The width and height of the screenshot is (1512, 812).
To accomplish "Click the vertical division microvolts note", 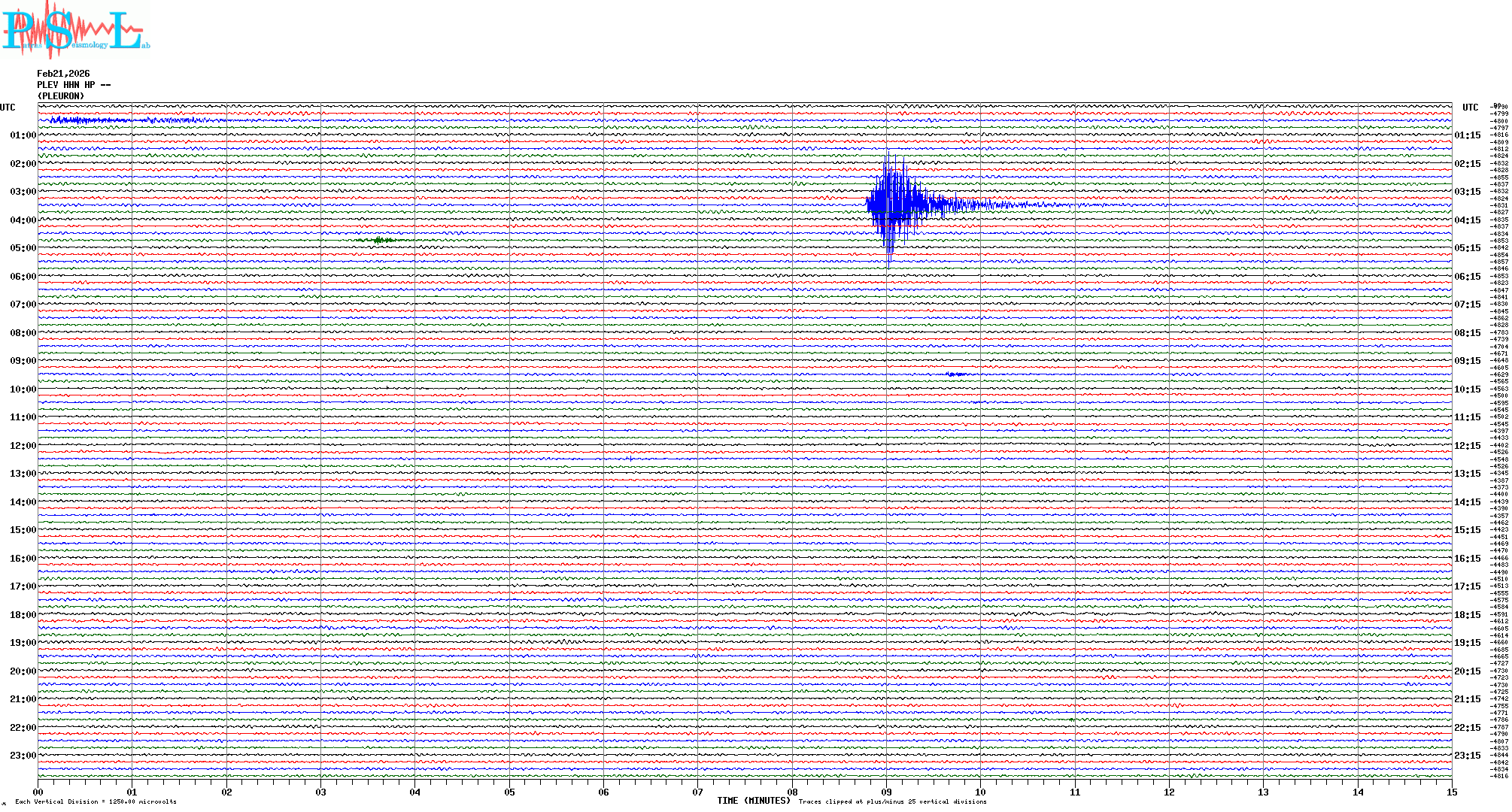I will [96, 801].
